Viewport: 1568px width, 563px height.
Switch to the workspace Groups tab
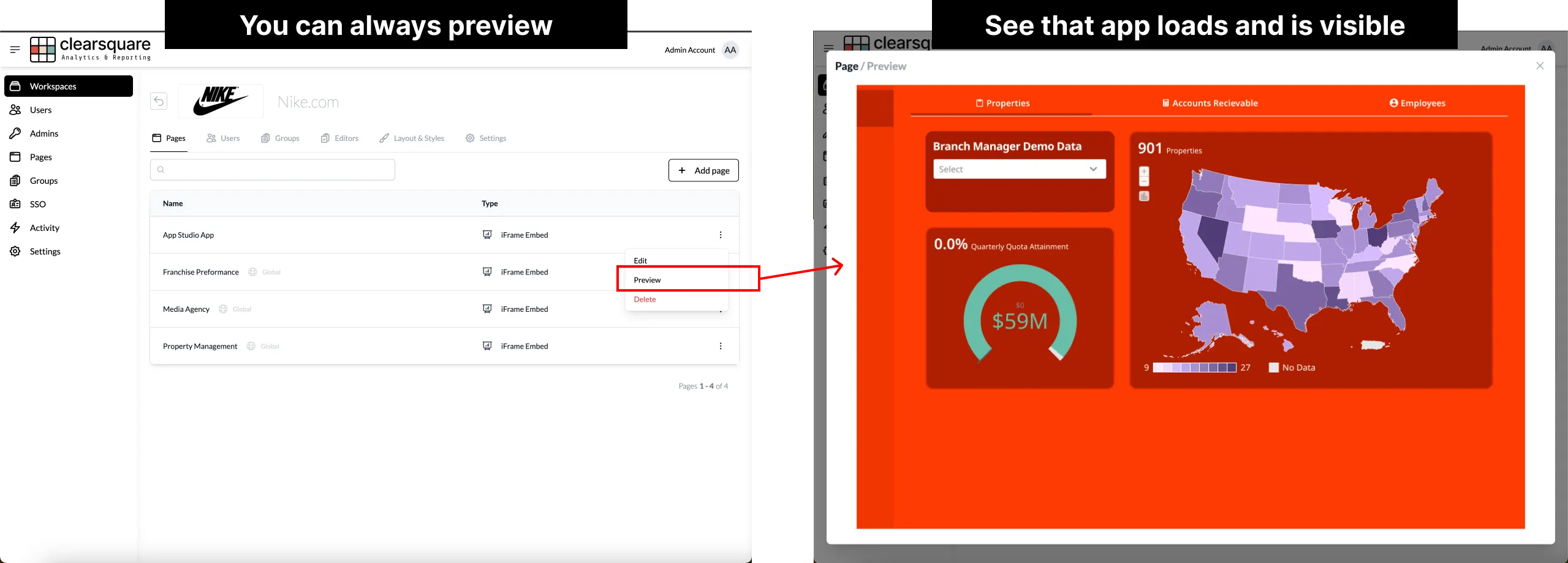pos(280,138)
